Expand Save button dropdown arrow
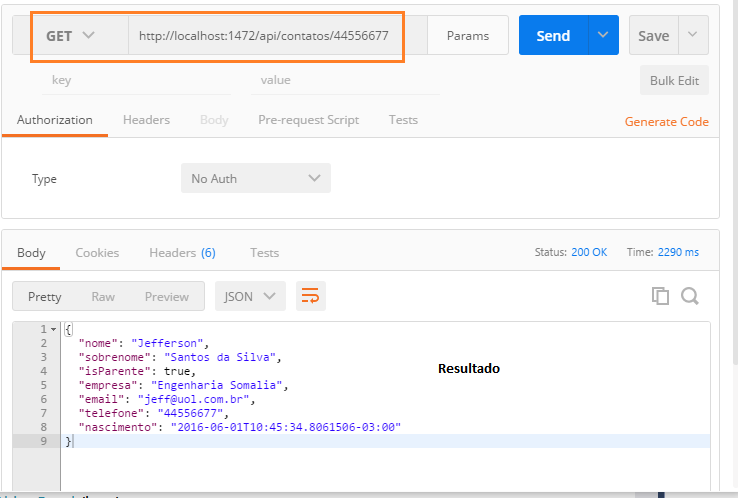 (x=692, y=35)
